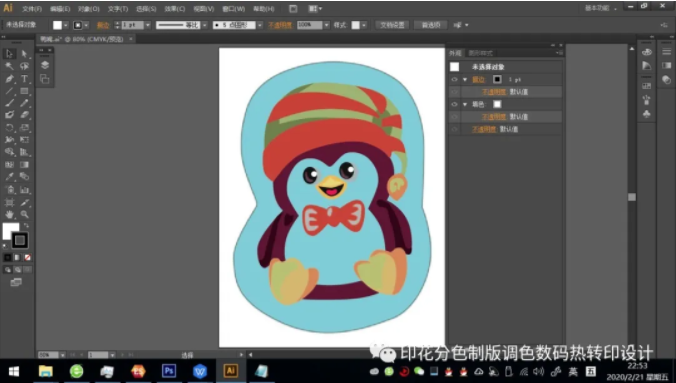Collapse the stroke row triangle in Appearance
Viewport: 676px width, 383px height.
point(465,79)
